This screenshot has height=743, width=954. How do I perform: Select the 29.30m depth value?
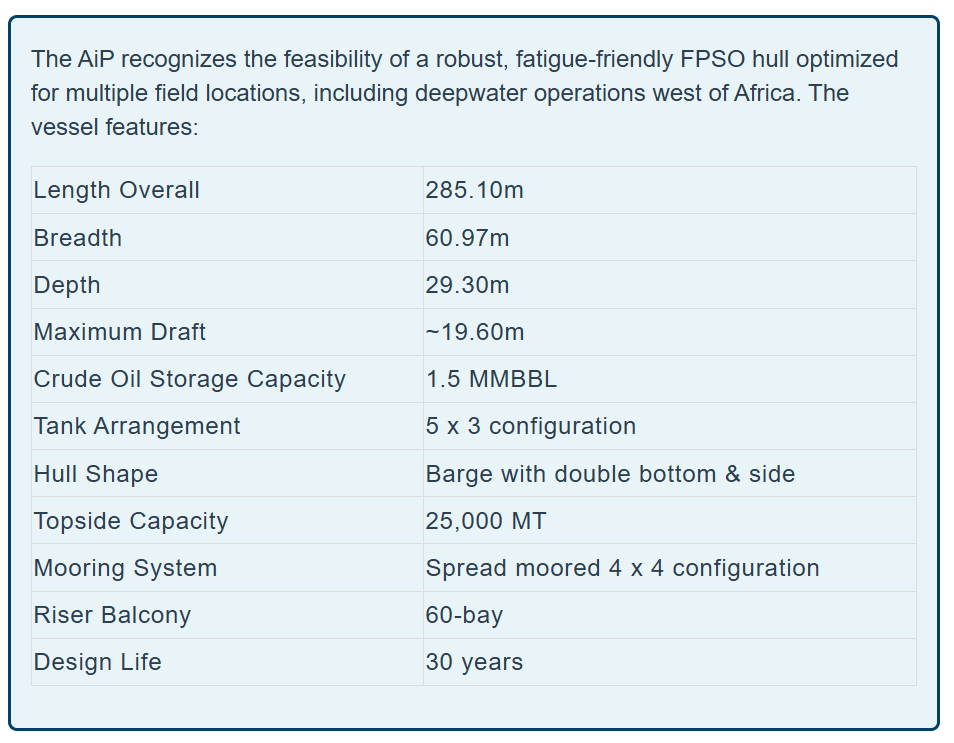(467, 285)
